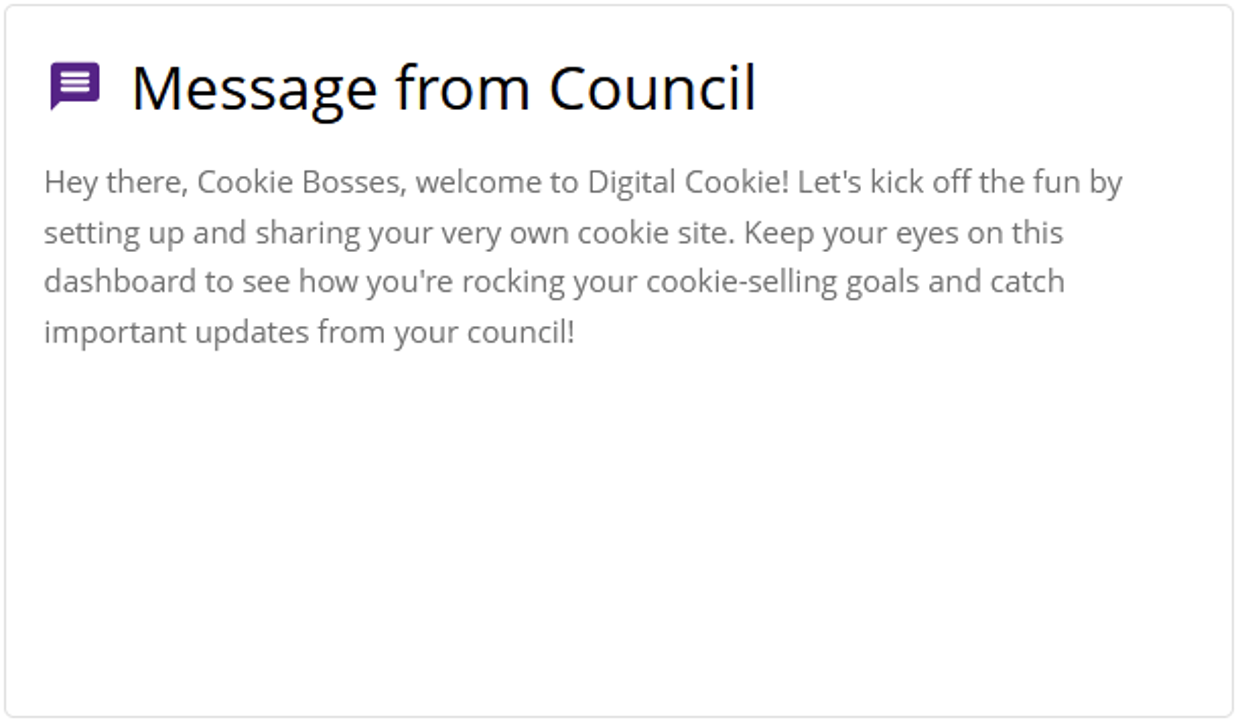The height and width of the screenshot is (720, 1238).
Task: Click the word "from" in the heading
Action: coord(463,87)
